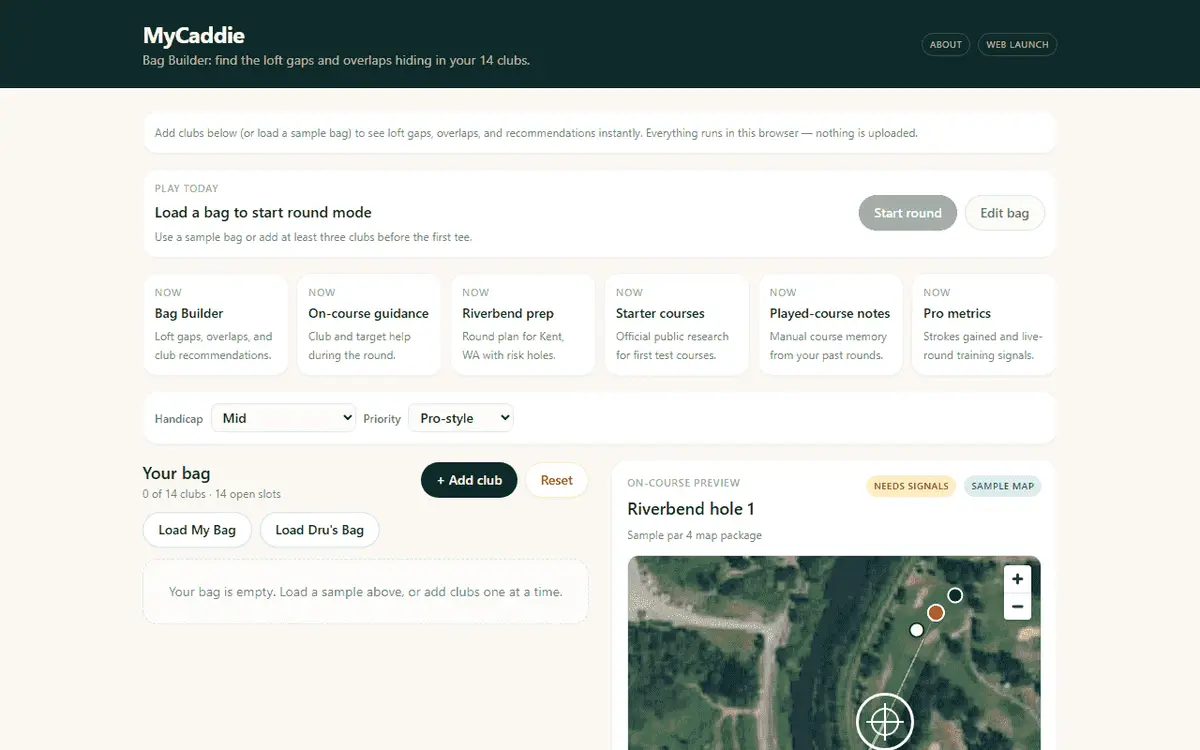This screenshot has width=1200, height=750.
Task: Zoom out on the Riverbend map
Action: 1017,606
